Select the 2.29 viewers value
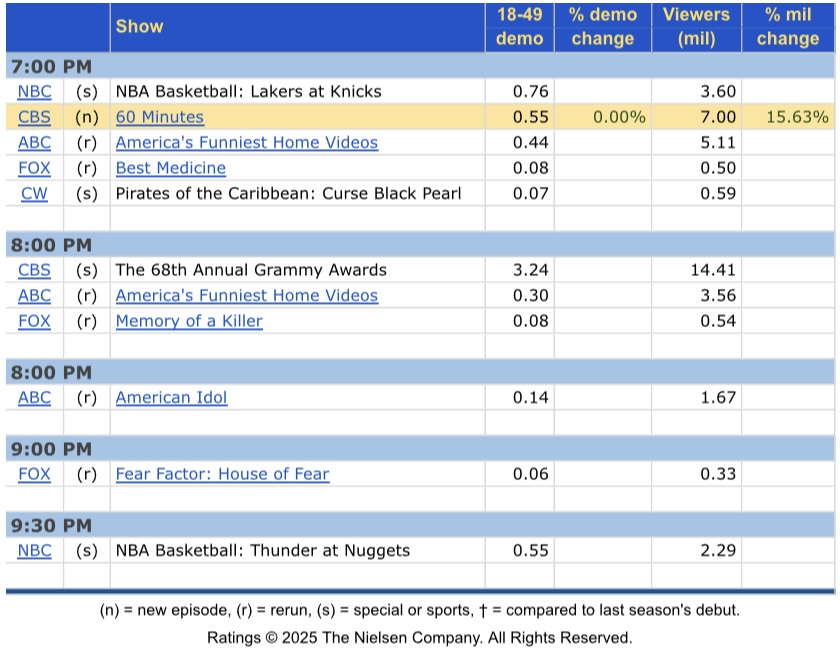This screenshot has width=840, height=664. (718, 550)
